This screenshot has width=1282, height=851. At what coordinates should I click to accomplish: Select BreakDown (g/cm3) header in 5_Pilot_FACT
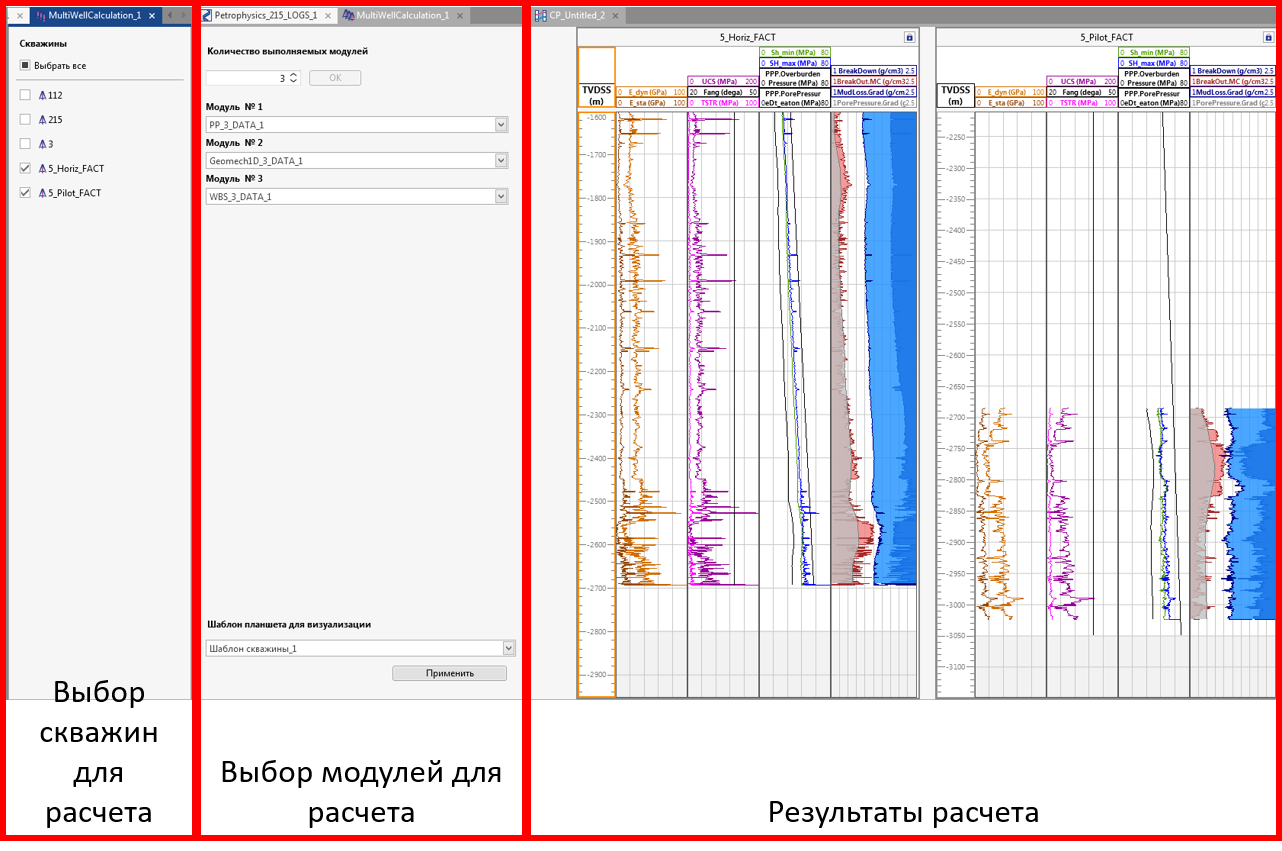[1233, 71]
